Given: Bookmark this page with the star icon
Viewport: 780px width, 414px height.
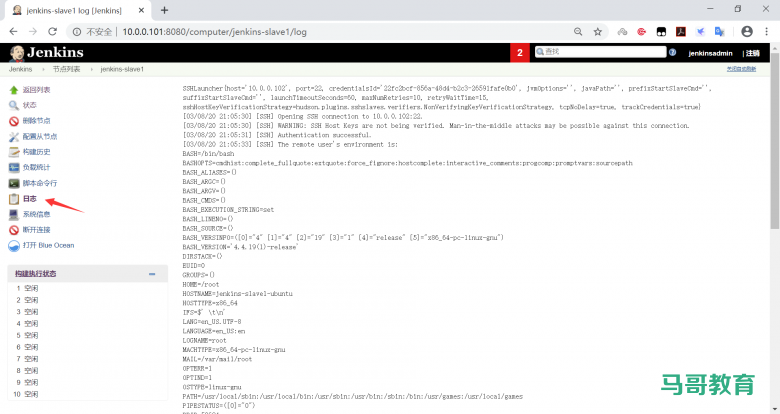Looking at the screenshot, I should click(598, 32).
